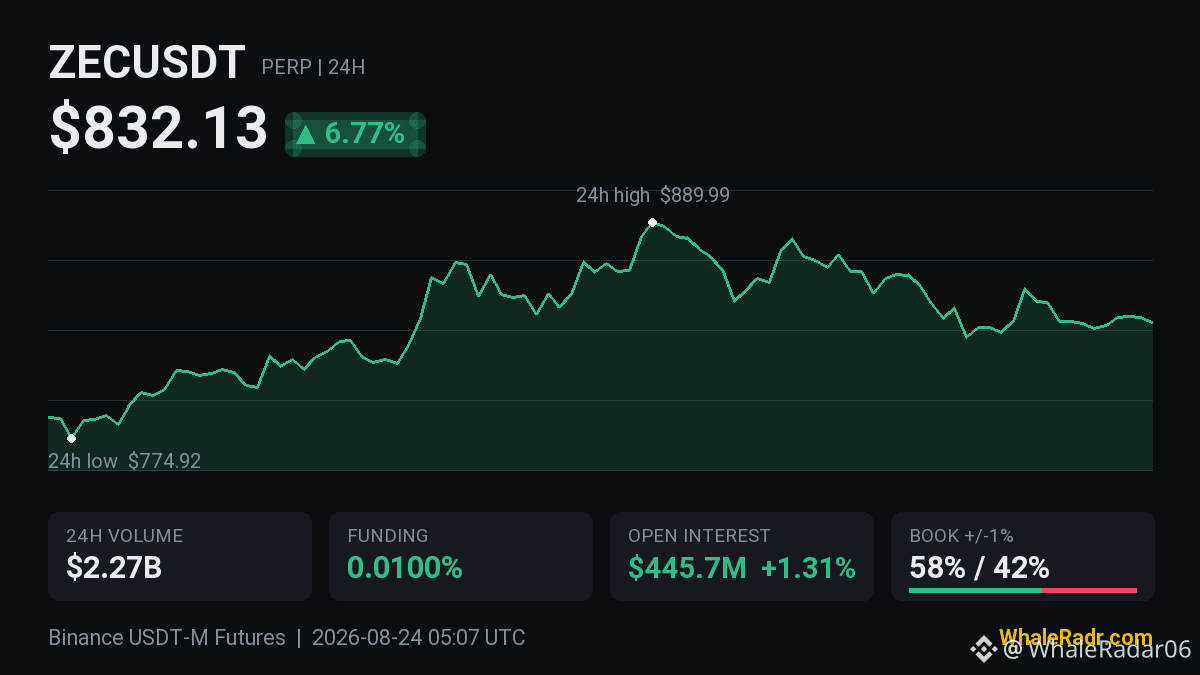Screen dimensions: 1200x675
Task: Click the BOOK +/-1% heading
Action: tap(961, 536)
